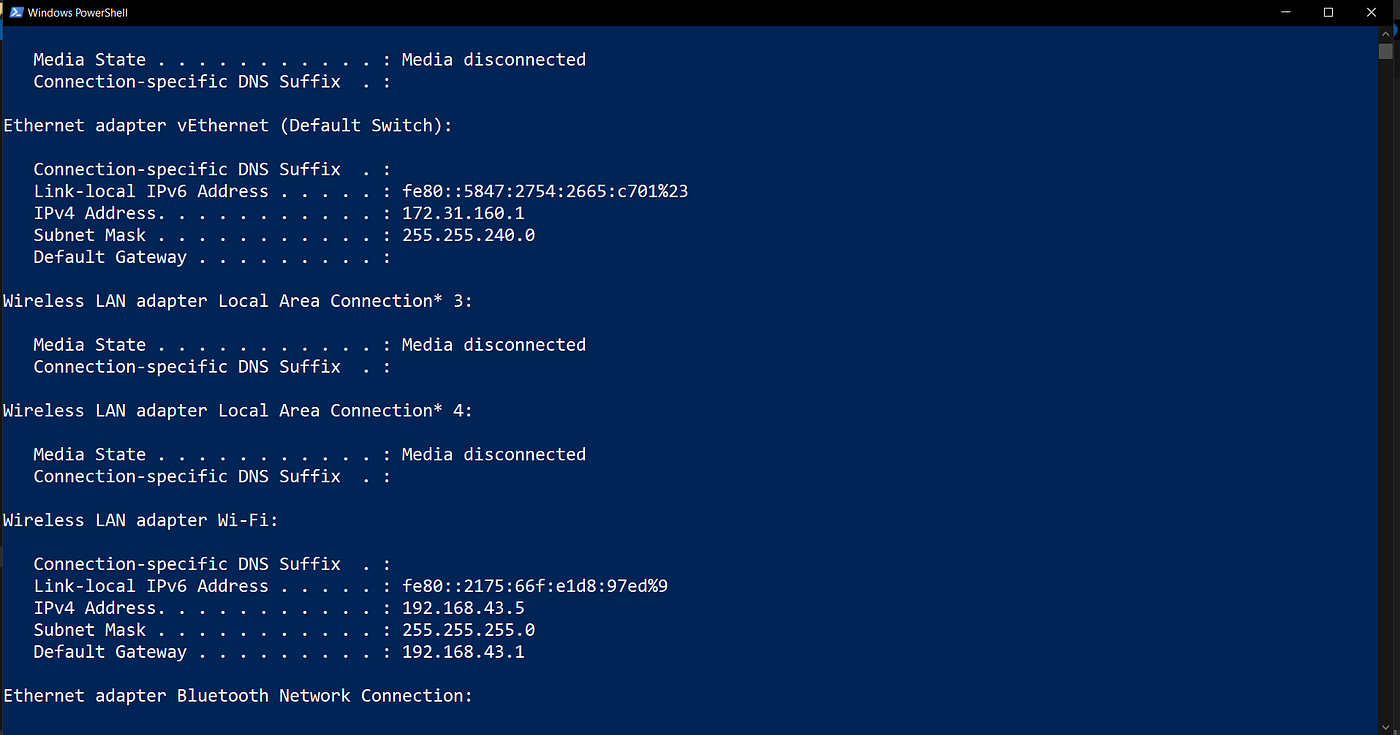Click the Media disconnected text under Connection* 3
This screenshot has width=1400, height=735.
pyautogui.click(x=493, y=344)
